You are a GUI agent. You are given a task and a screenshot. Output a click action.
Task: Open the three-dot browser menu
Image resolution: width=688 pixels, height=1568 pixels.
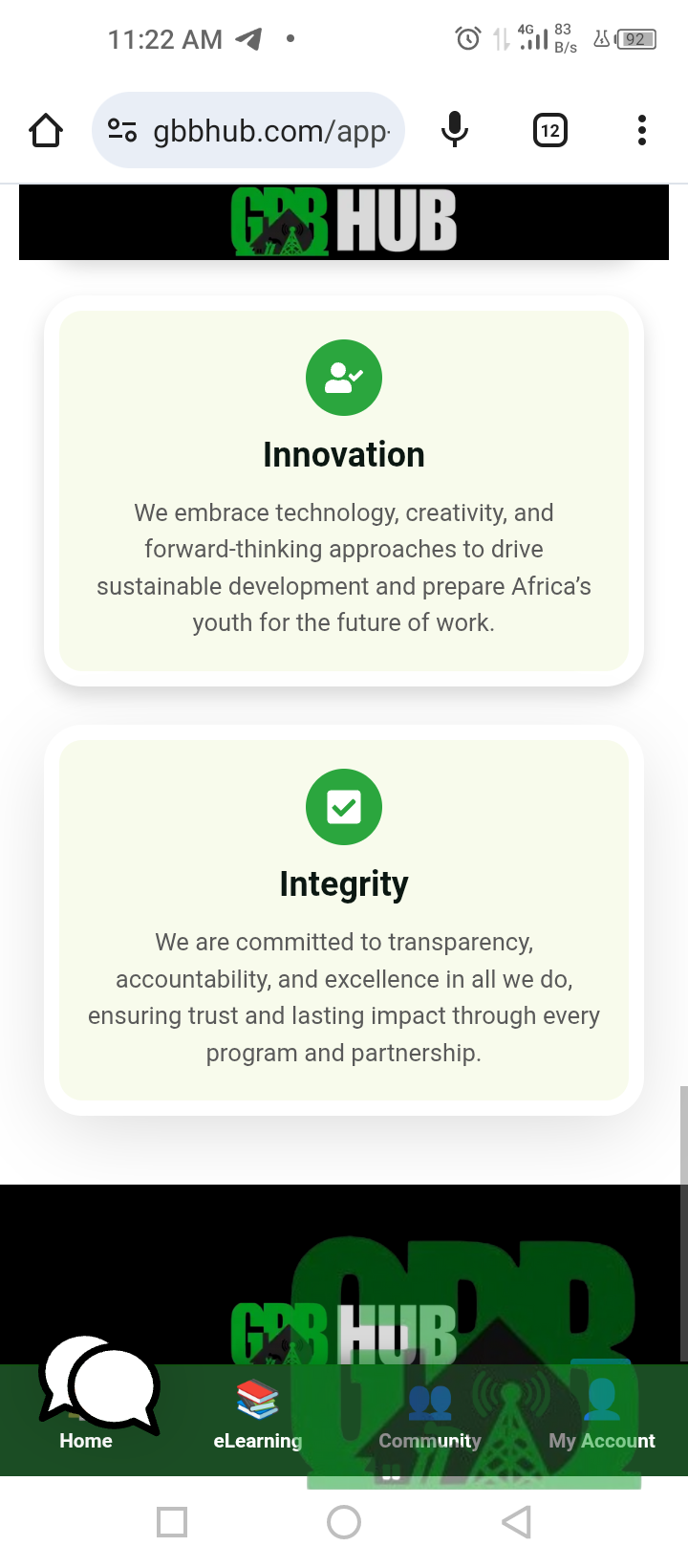click(x=642, y=130)
